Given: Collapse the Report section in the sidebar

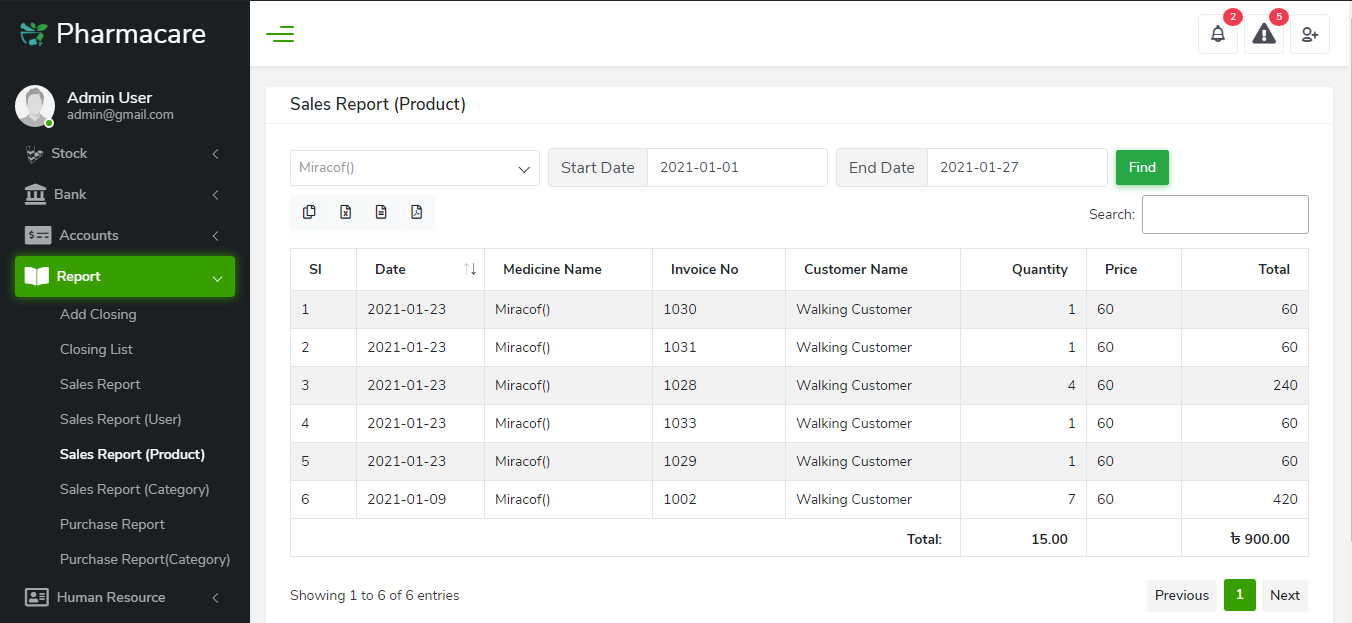Looking at the screenshot, I should tap(125, 276).
